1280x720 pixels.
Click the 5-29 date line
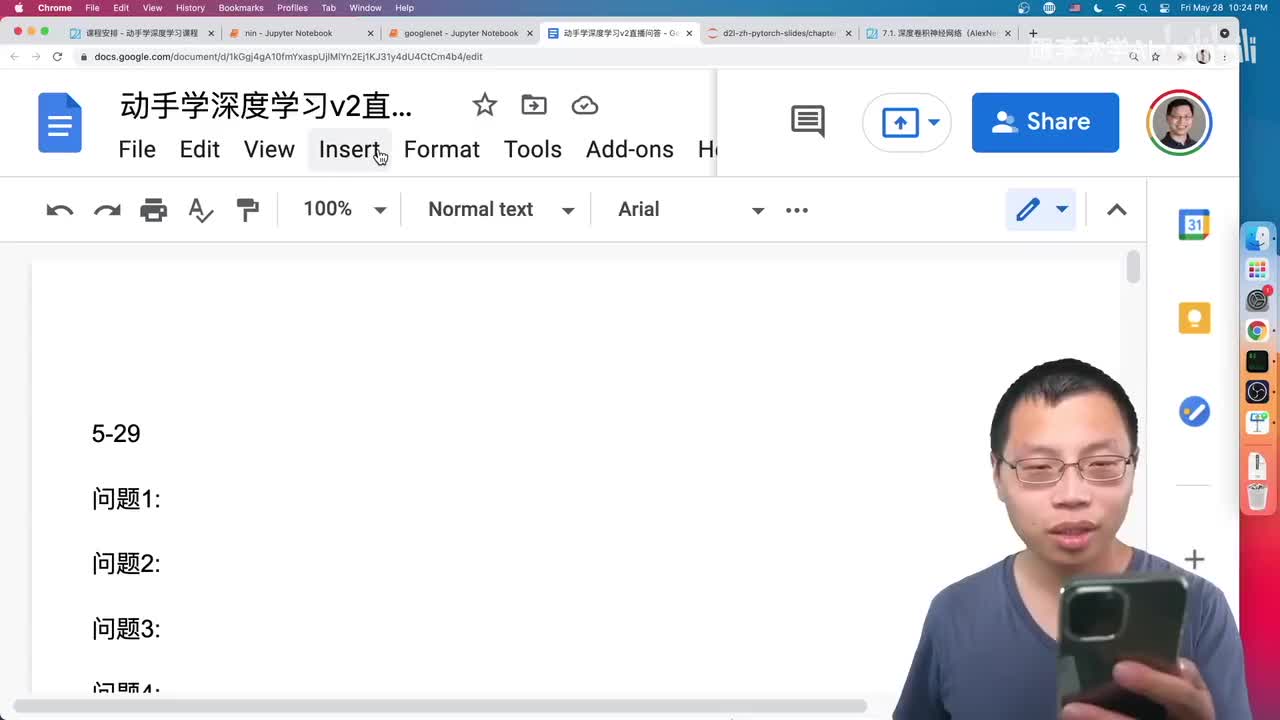pyautogui.click(x=116, y=434)
